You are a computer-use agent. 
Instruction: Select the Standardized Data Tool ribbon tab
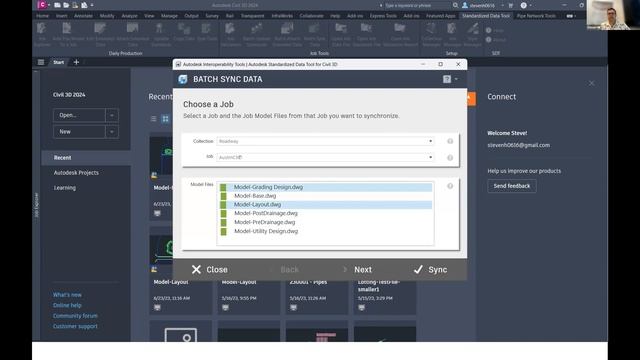point(486,16)
